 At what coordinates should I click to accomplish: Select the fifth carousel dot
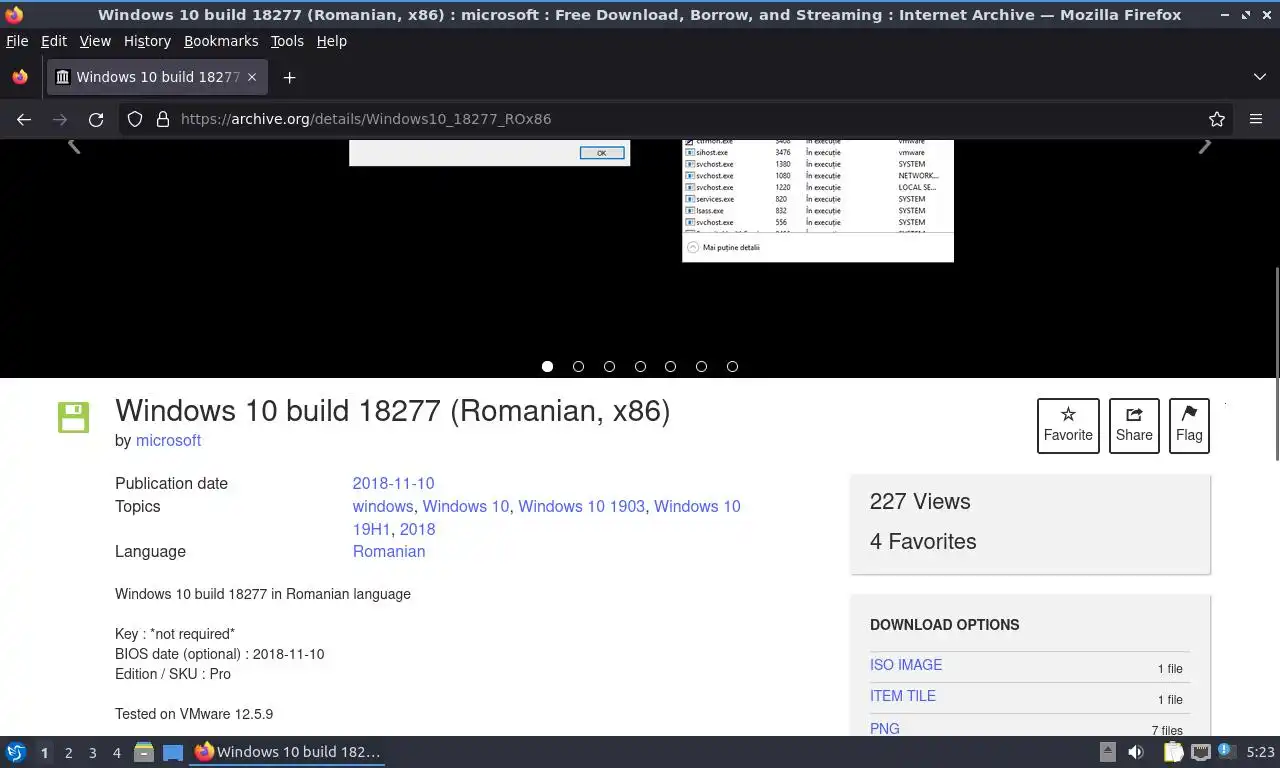coord(670,367)
